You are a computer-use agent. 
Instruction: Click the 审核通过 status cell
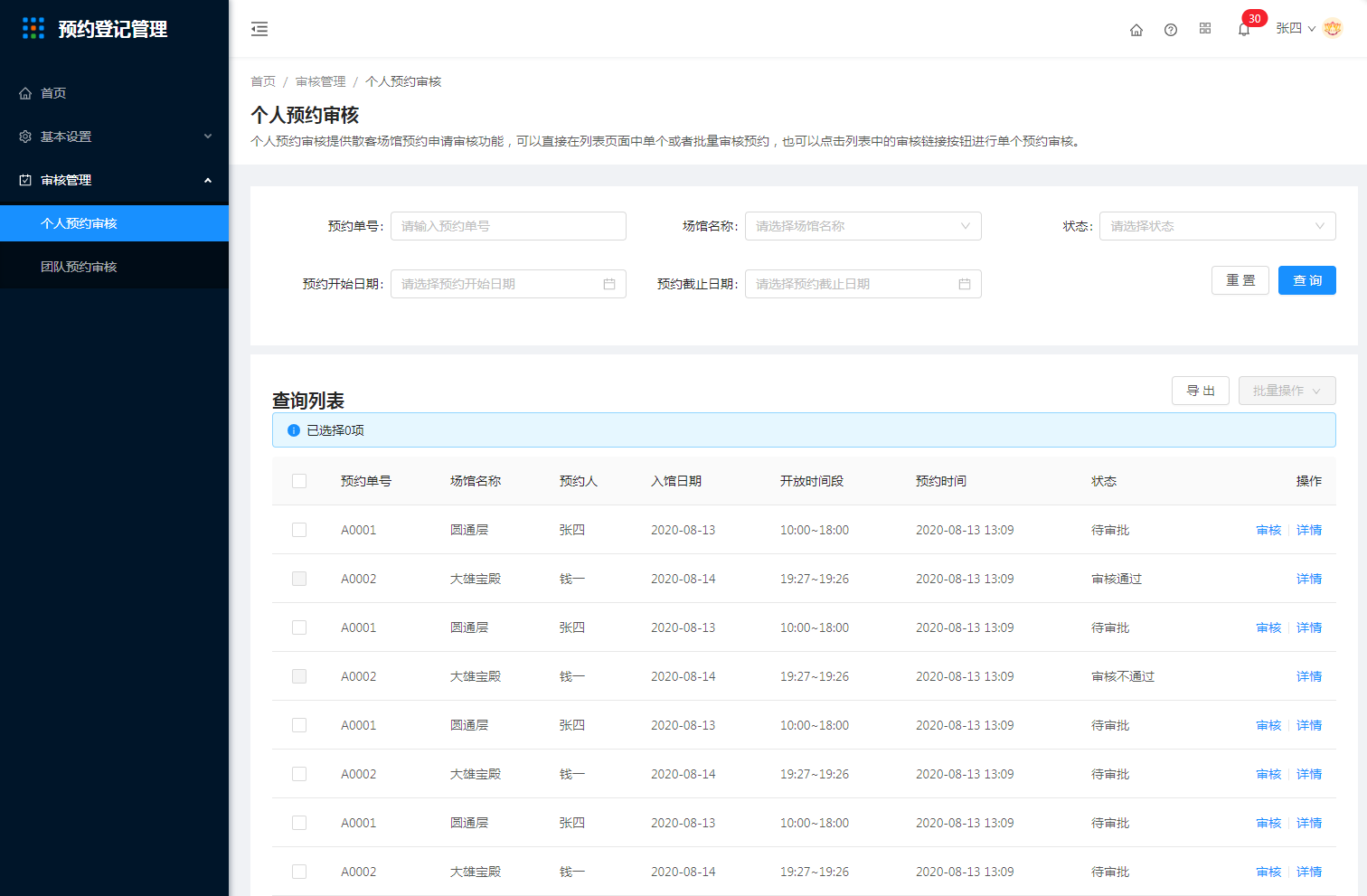pos(1117,579)
